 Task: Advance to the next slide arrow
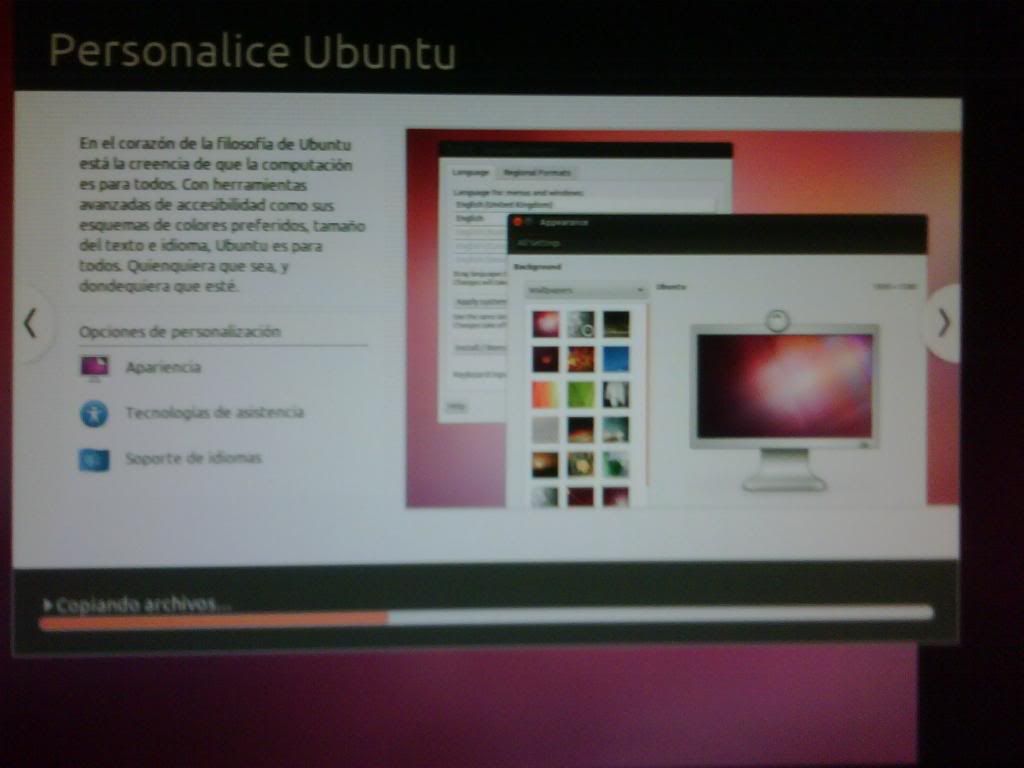point(944,323)
